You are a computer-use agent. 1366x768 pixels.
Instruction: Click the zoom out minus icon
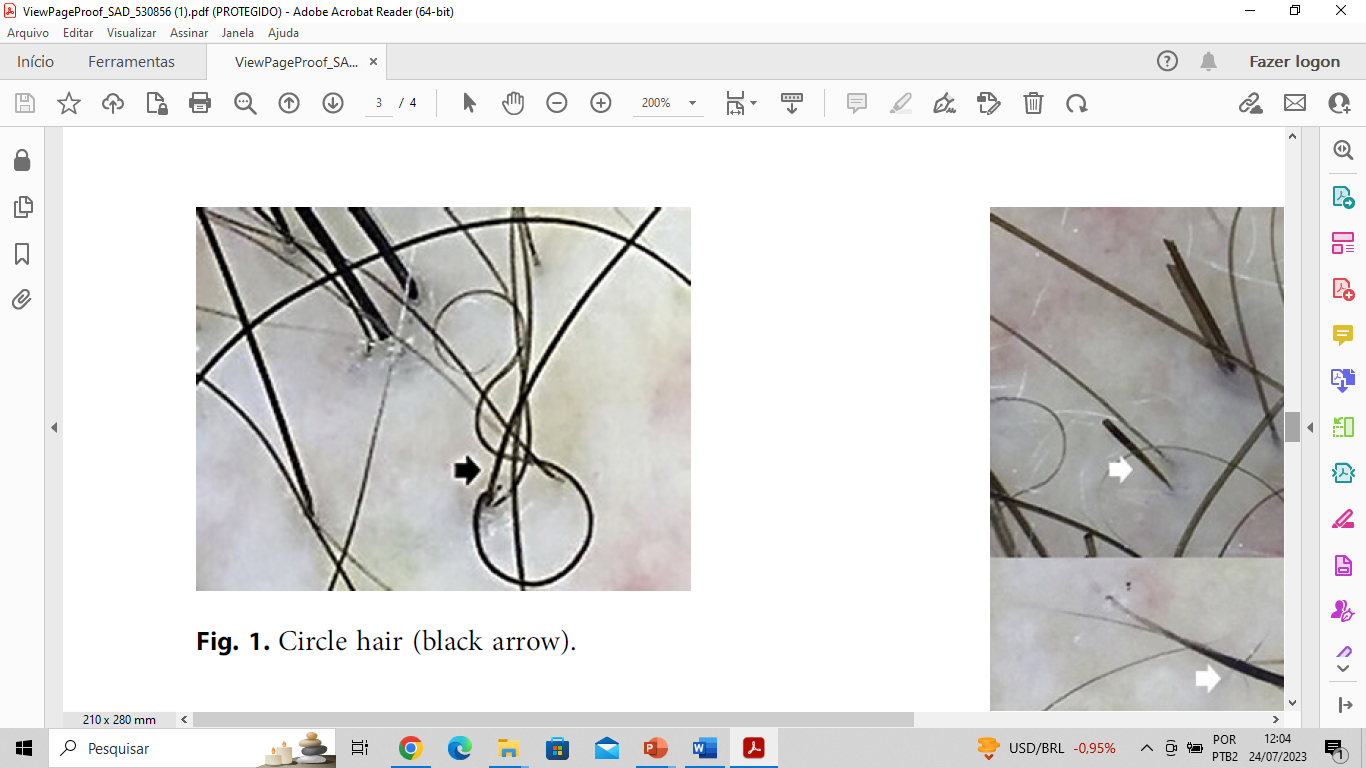557,103
